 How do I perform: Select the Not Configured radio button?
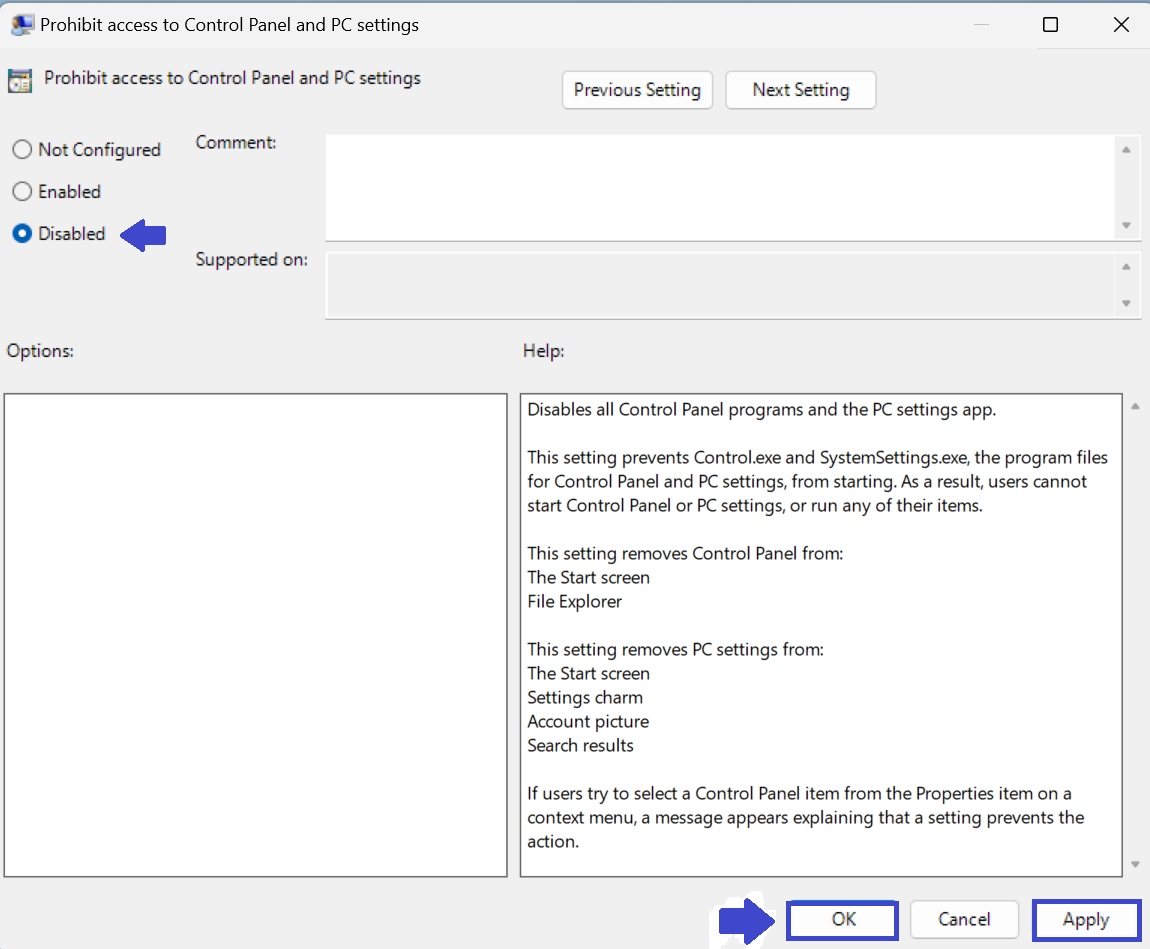coord(22,150)
